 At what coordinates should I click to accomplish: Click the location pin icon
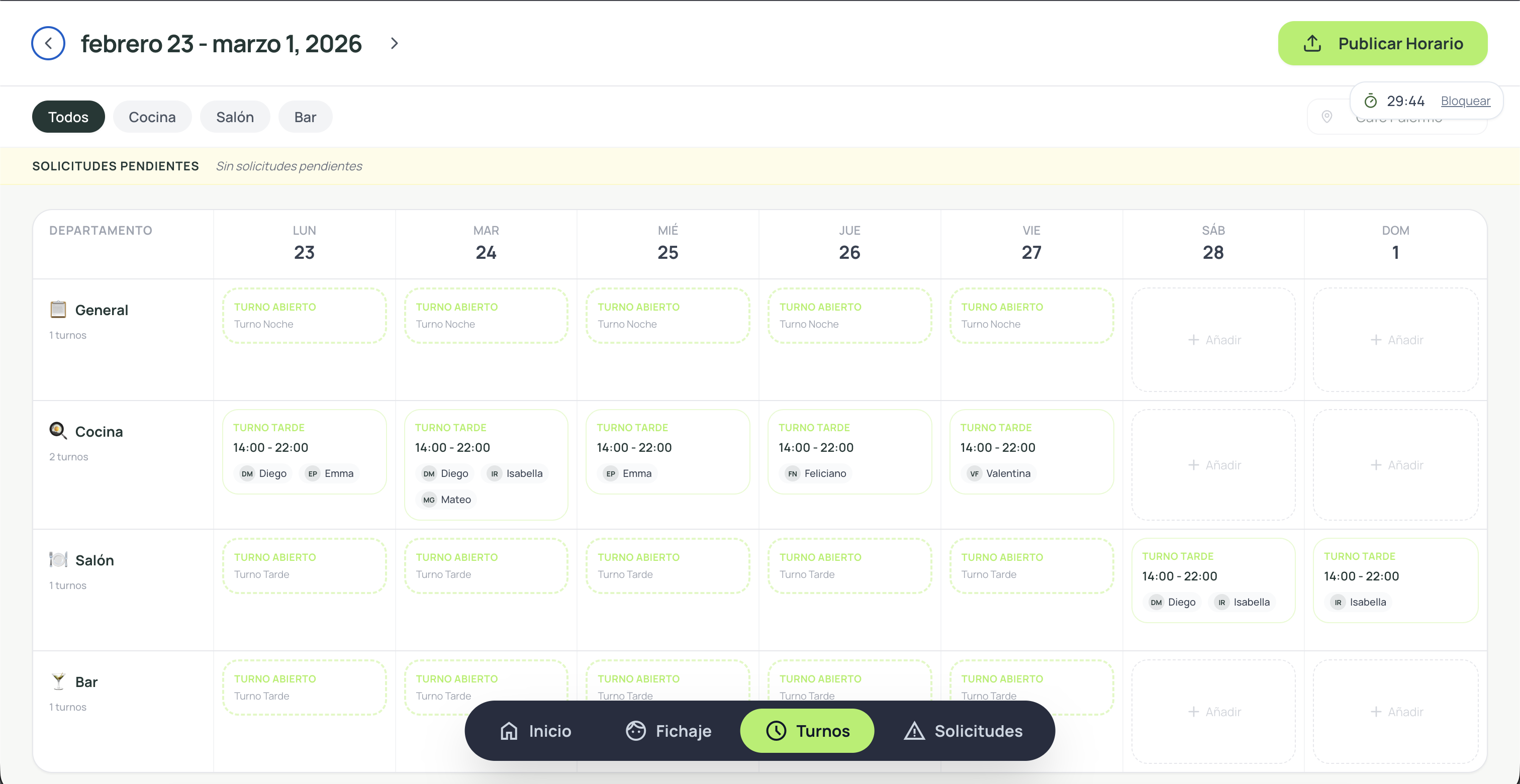point(1326,117)
